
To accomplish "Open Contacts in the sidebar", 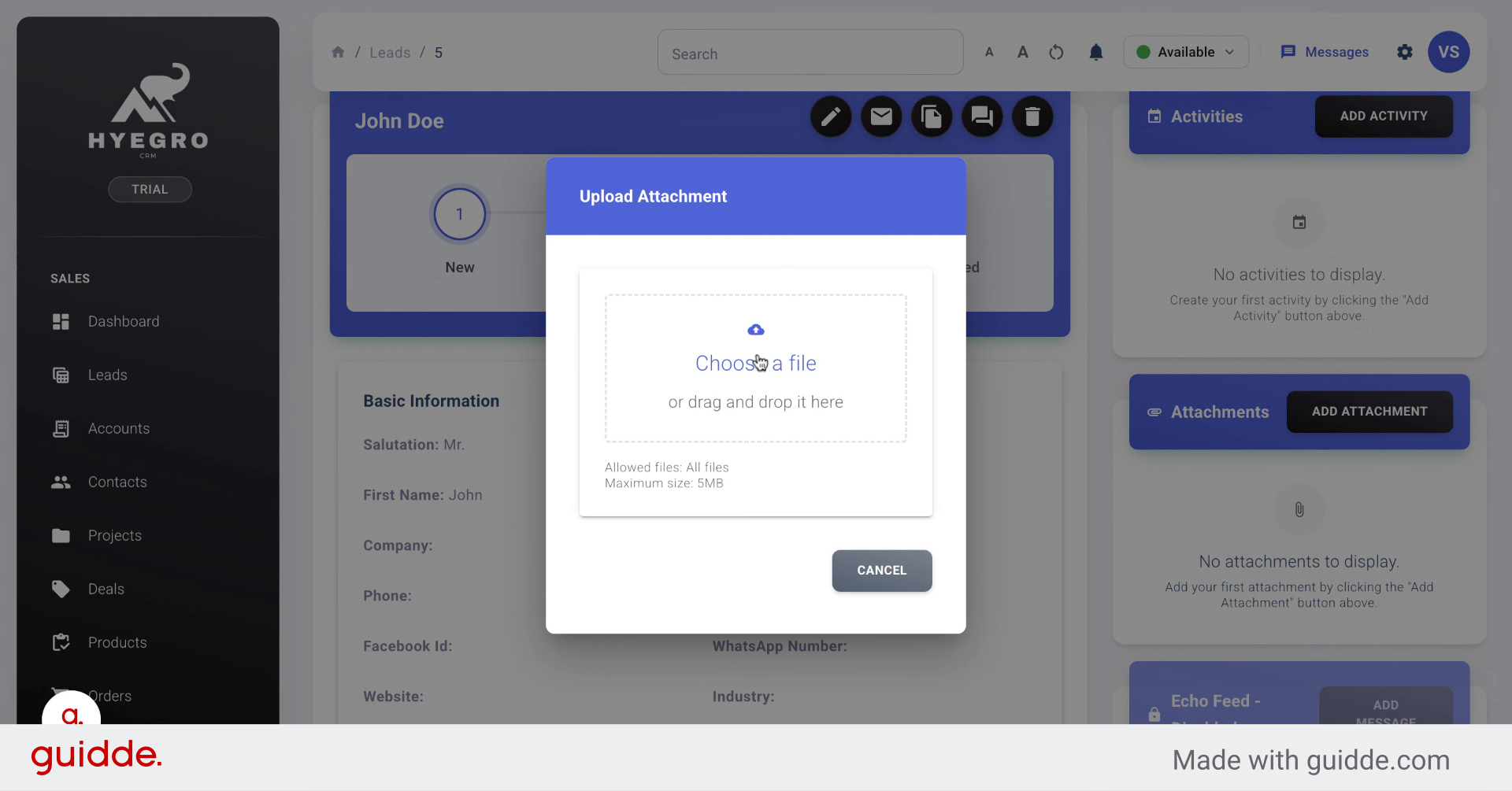I will click(117, 482).
